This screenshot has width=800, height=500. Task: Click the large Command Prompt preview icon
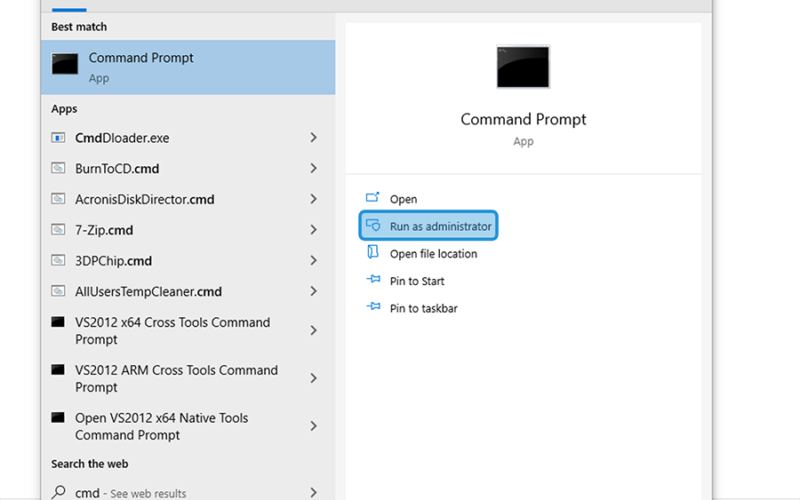[x=523, y=67]
